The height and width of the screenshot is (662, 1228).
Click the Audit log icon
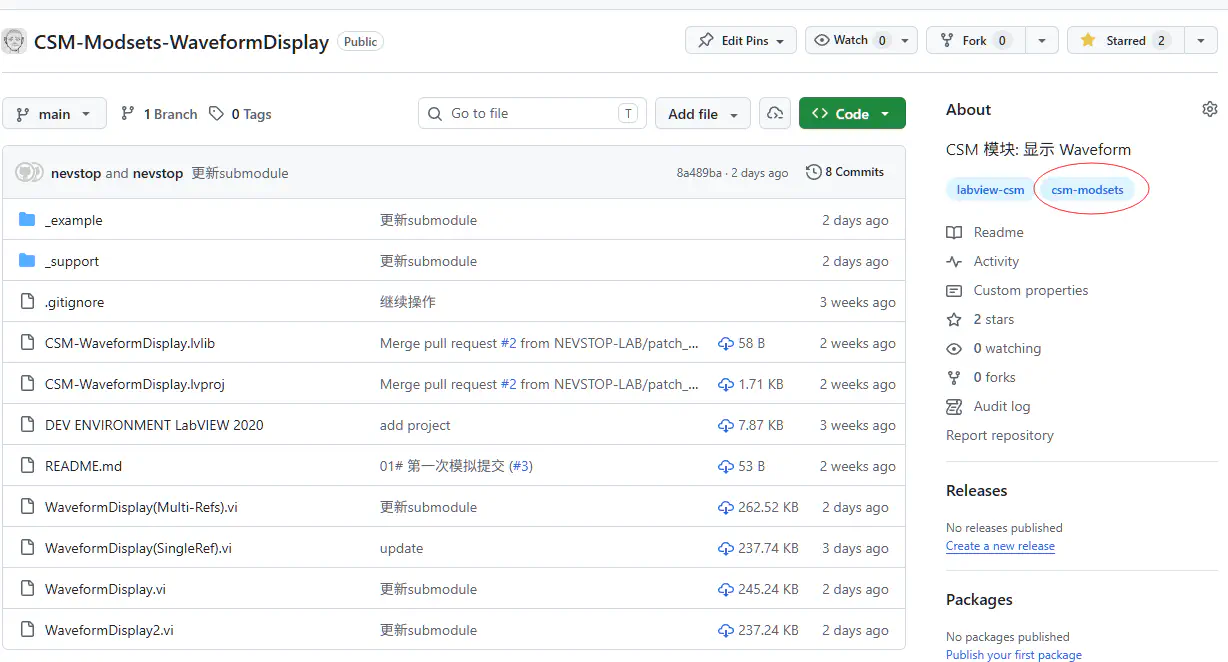point(954,406)
